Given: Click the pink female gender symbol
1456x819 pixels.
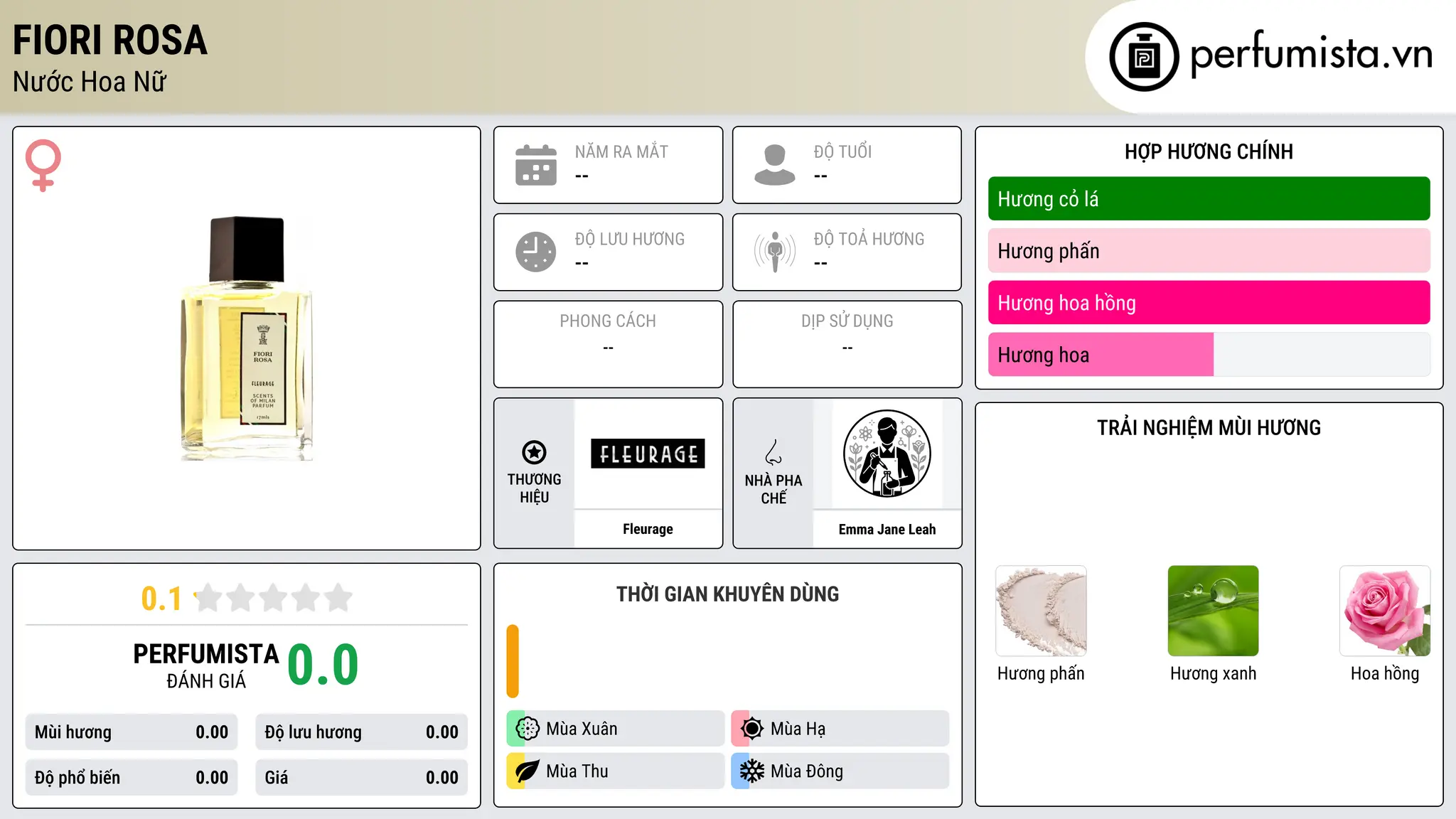Looking at the screenshot, I should [x=43, y=165].
